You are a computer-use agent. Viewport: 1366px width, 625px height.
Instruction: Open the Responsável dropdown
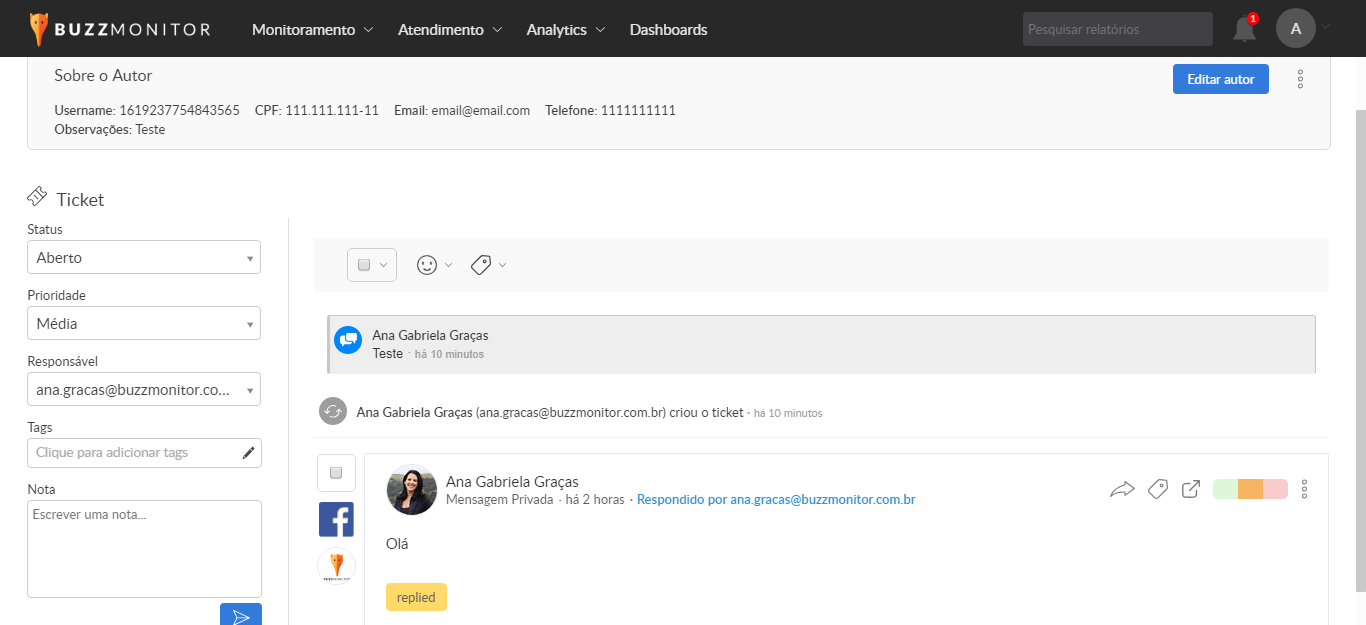(x=144, y=390)
